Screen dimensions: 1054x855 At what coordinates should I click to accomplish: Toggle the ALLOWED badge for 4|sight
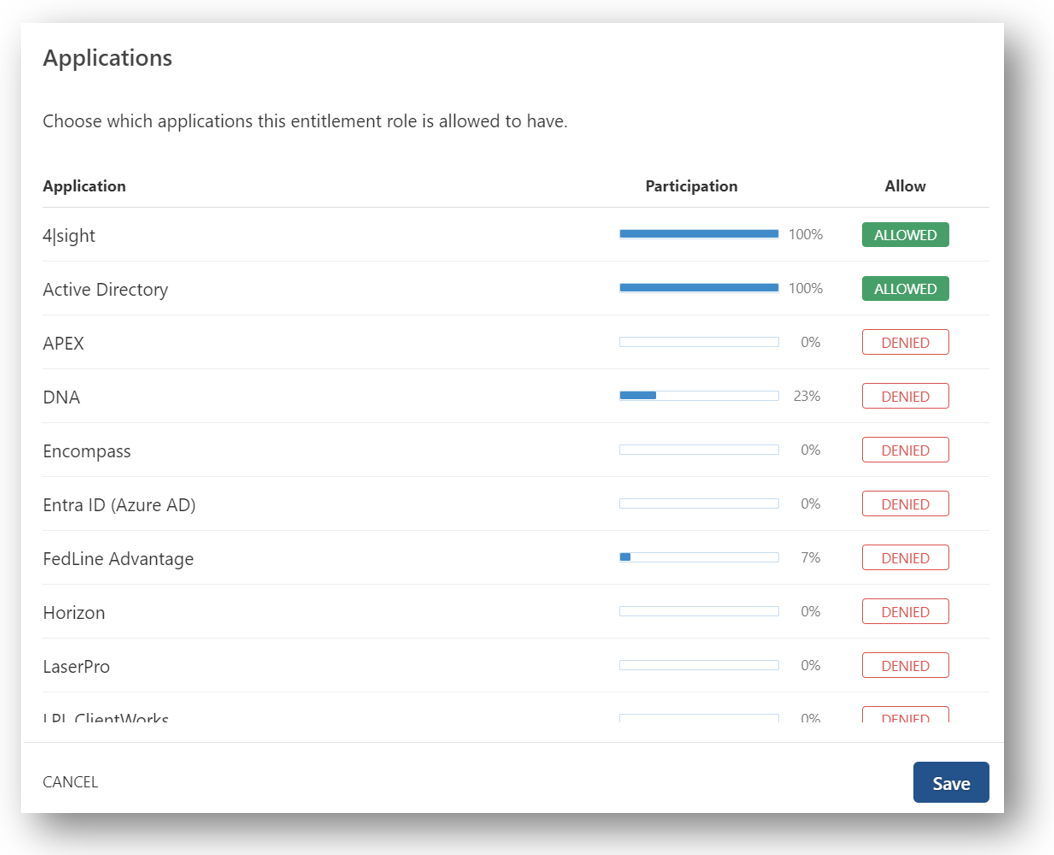click(x=905, y=235)
